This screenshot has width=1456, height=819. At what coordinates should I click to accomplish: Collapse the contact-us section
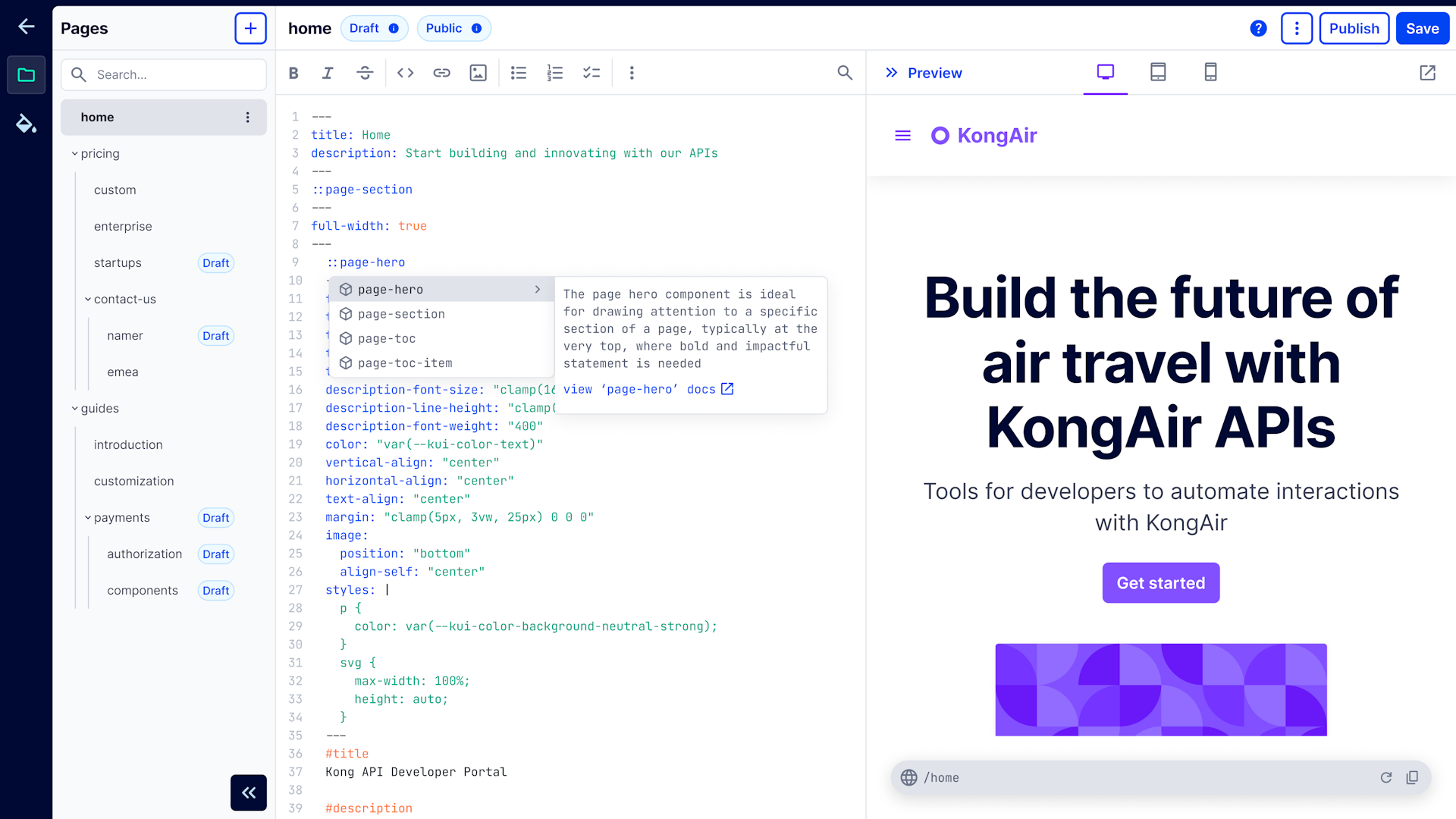tap(87, 299)
